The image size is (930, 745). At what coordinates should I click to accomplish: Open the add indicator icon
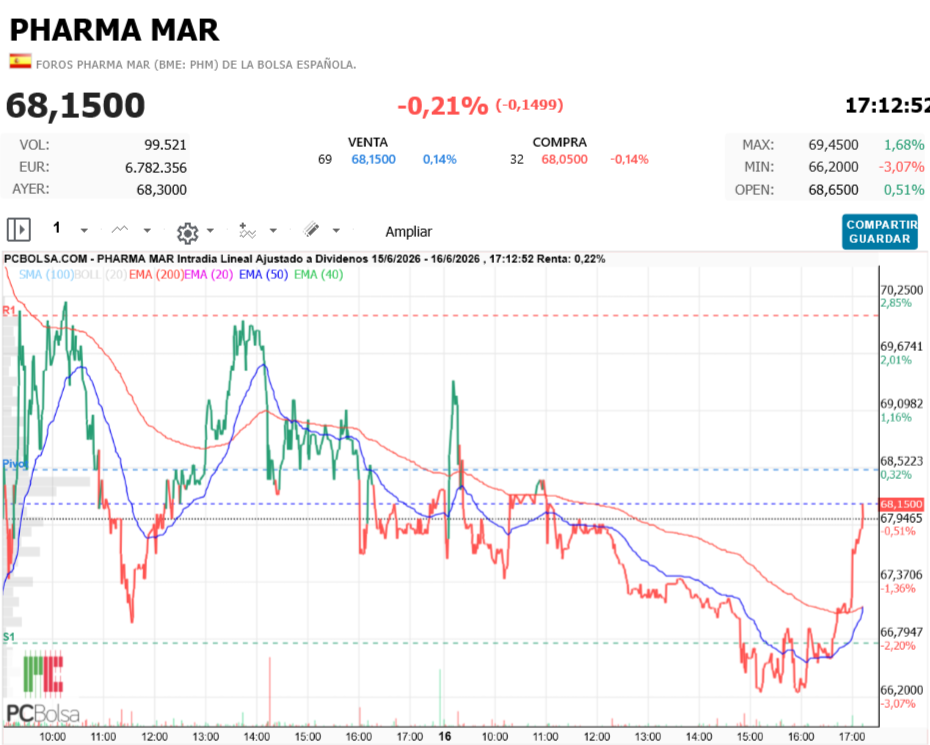[247, 230]
